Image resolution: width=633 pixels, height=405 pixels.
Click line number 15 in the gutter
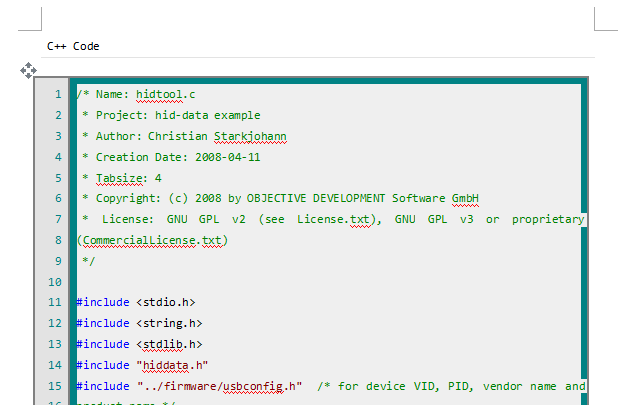(x=56, y=386)
